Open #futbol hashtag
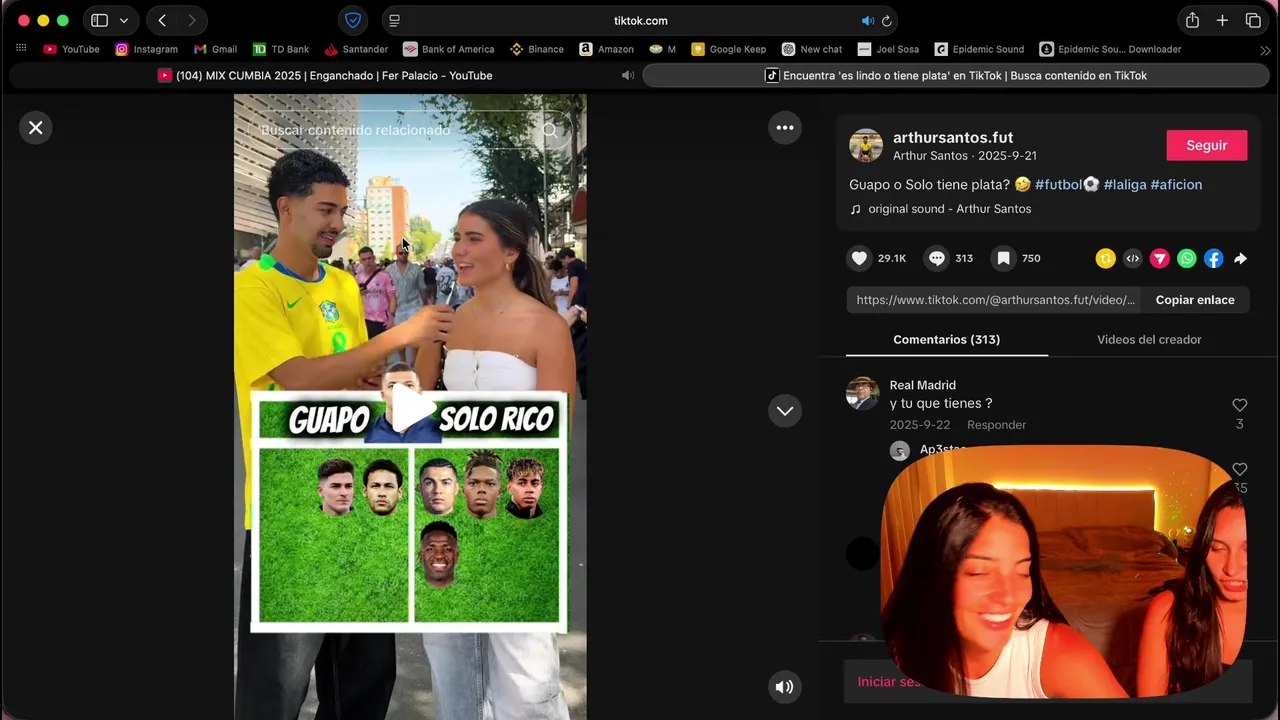The image size is (1280, 720). [x=1067, y=184]
